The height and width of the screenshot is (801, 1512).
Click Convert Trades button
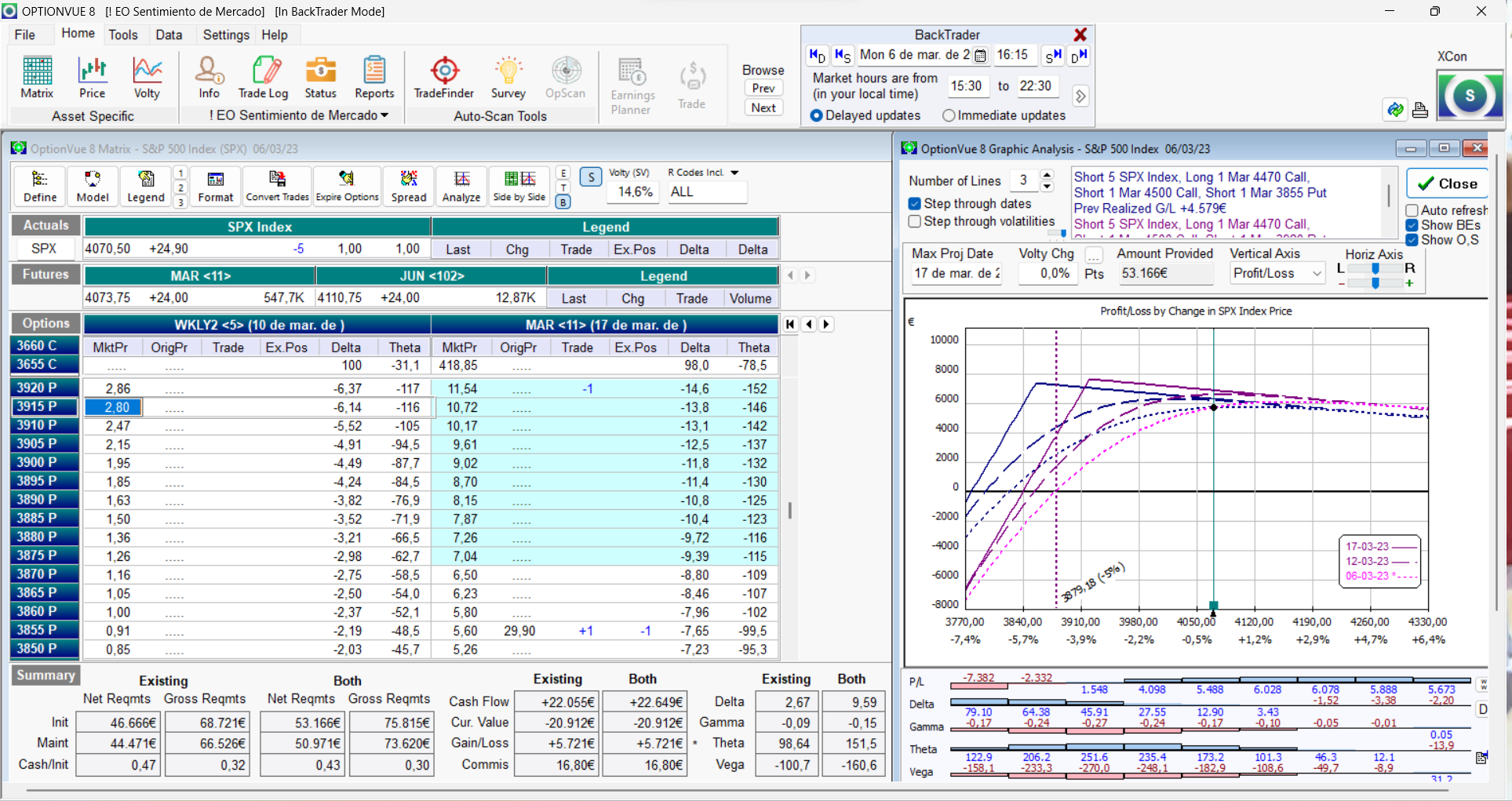278,187
